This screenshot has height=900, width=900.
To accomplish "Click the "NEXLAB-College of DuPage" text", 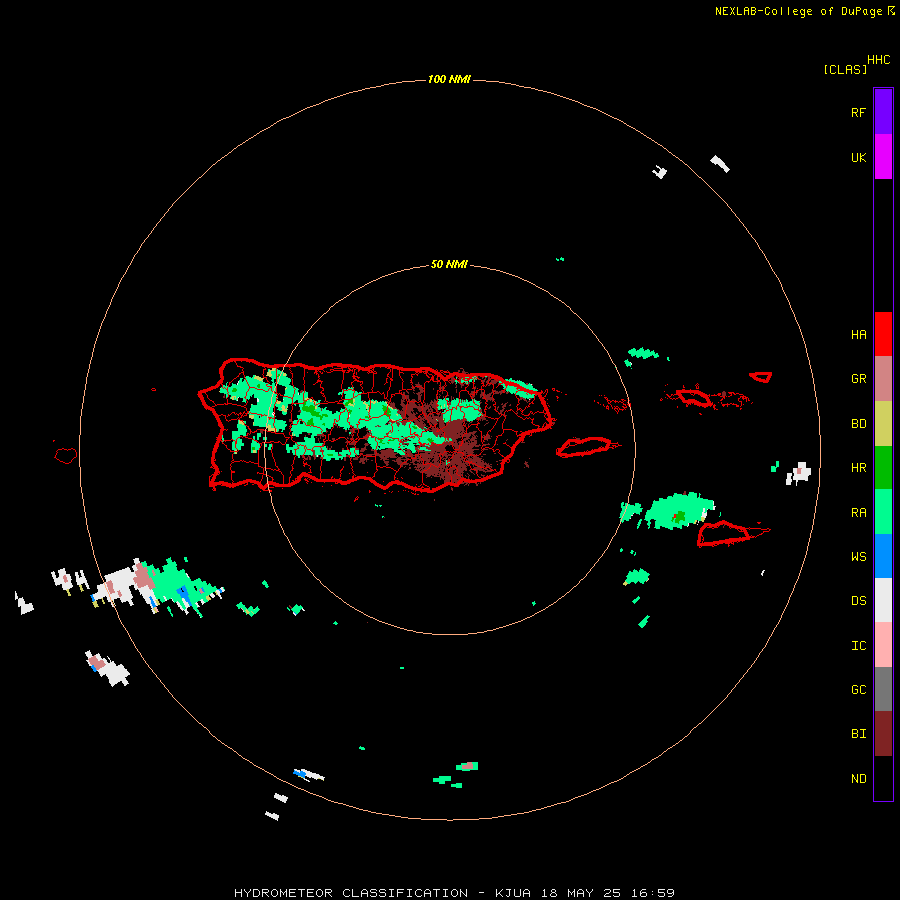I will 798,11.
